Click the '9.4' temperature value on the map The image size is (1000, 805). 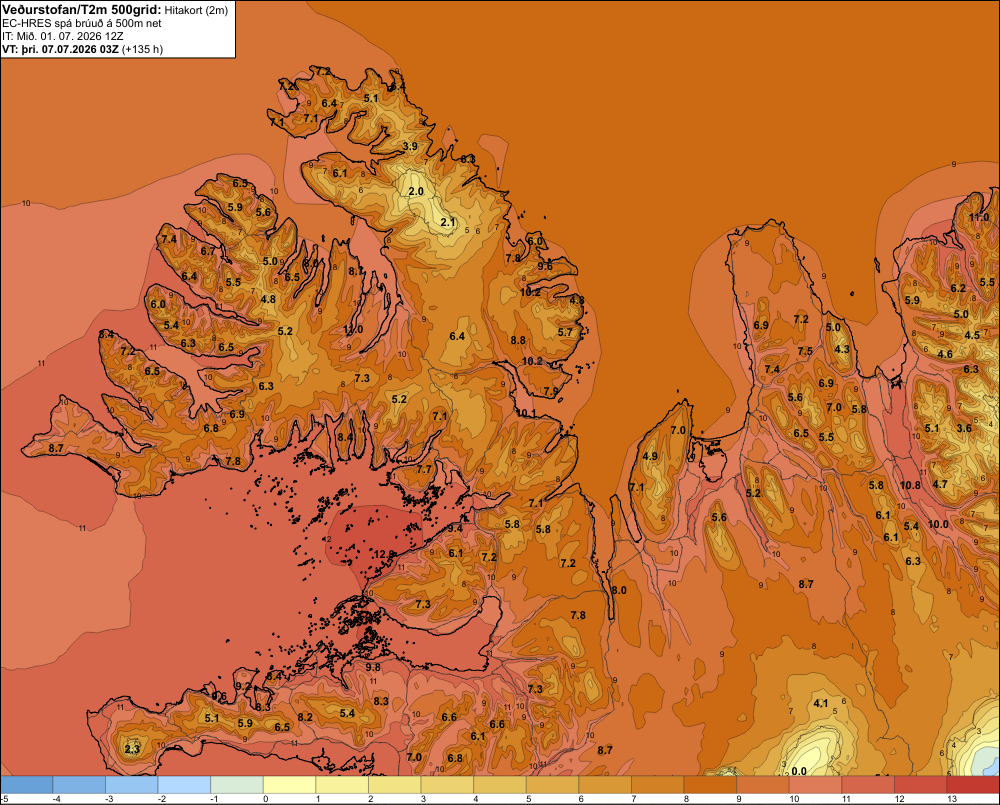tap(455, 528)
